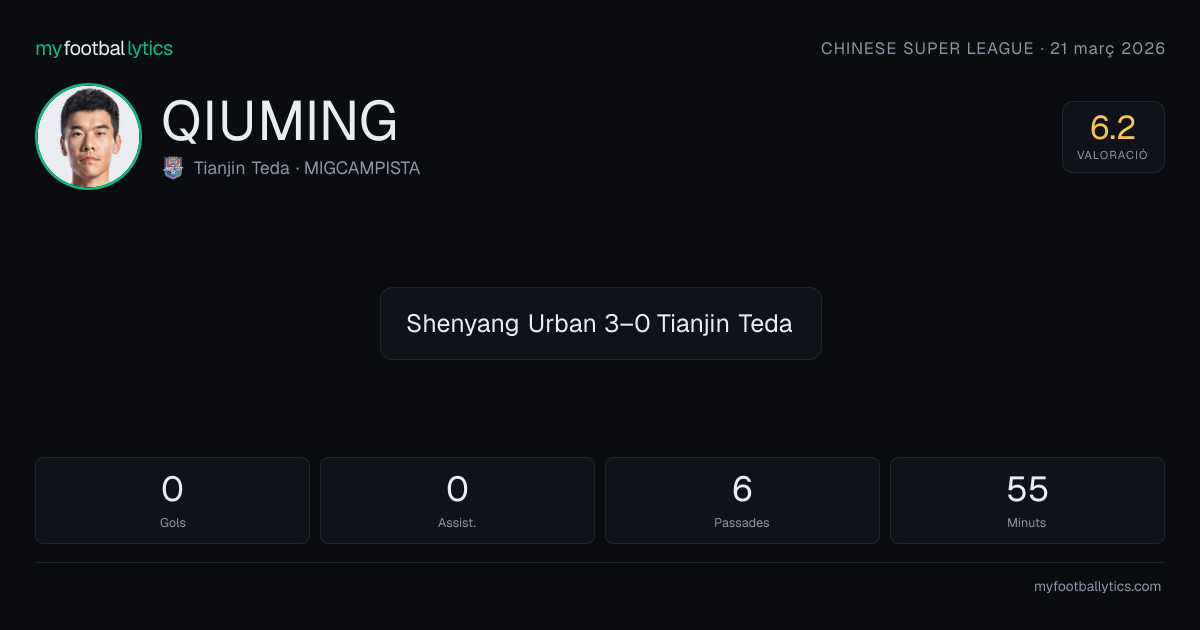Click the myfootballytics.com footer link
This screenshot has height=630, width=1200.
click(1097, 587)
